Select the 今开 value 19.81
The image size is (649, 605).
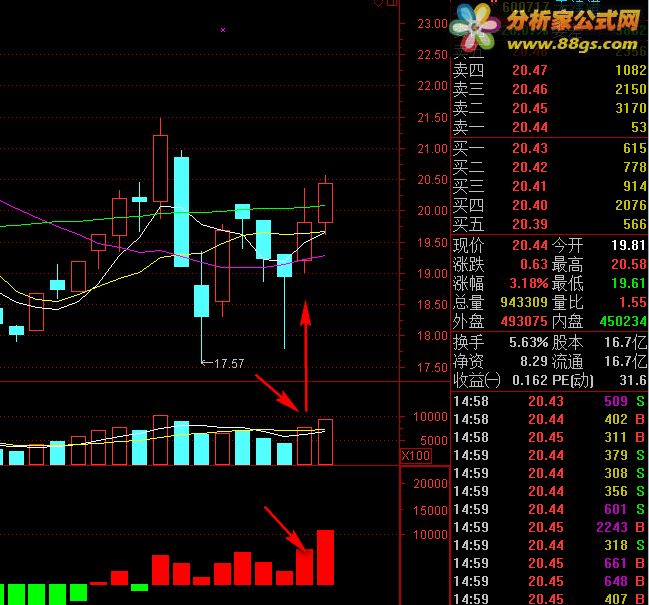pos(628,245)
